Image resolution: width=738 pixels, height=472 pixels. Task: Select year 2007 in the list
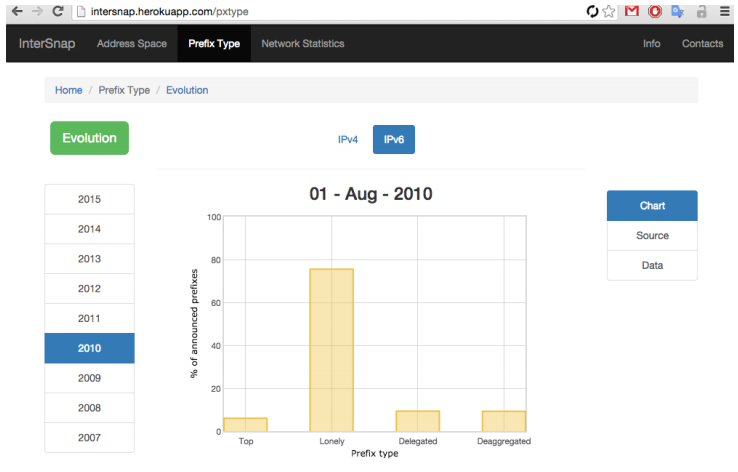(x=89, y=438)
